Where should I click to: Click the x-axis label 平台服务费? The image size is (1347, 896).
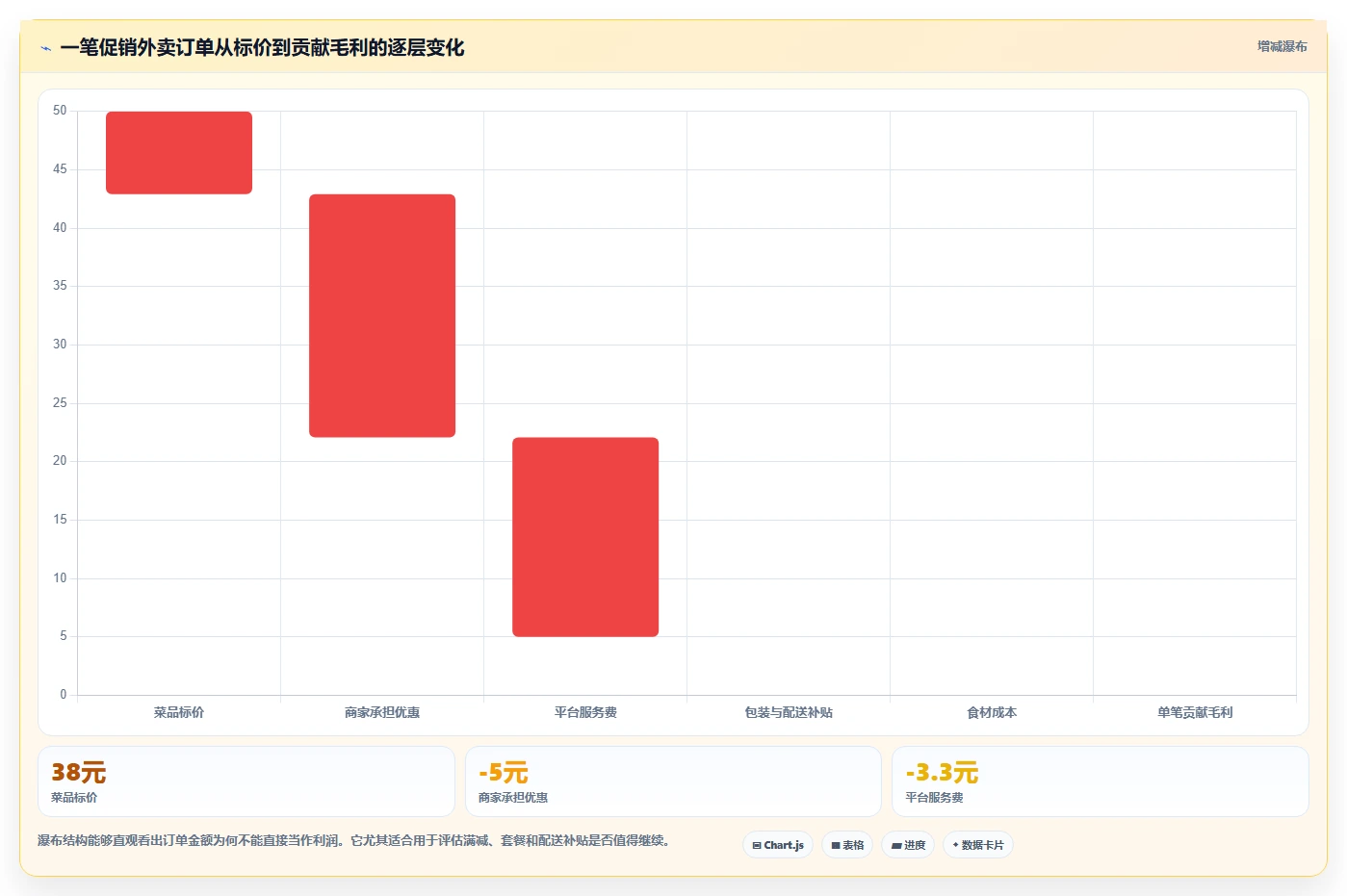click(x=585, y=712)
